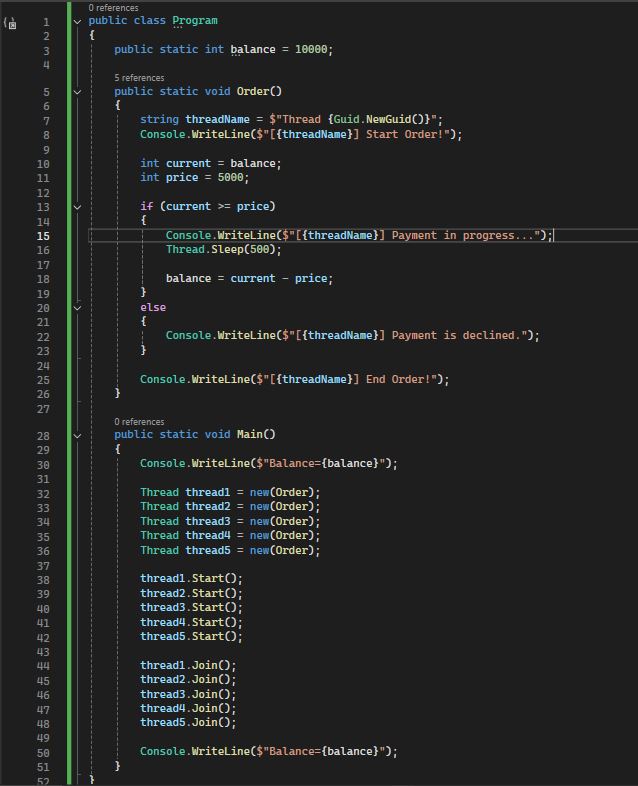Image resolution: width=638 pixels, height=786 pixels.
Task: Click the Program class name
Action: (x=194, y=21)
